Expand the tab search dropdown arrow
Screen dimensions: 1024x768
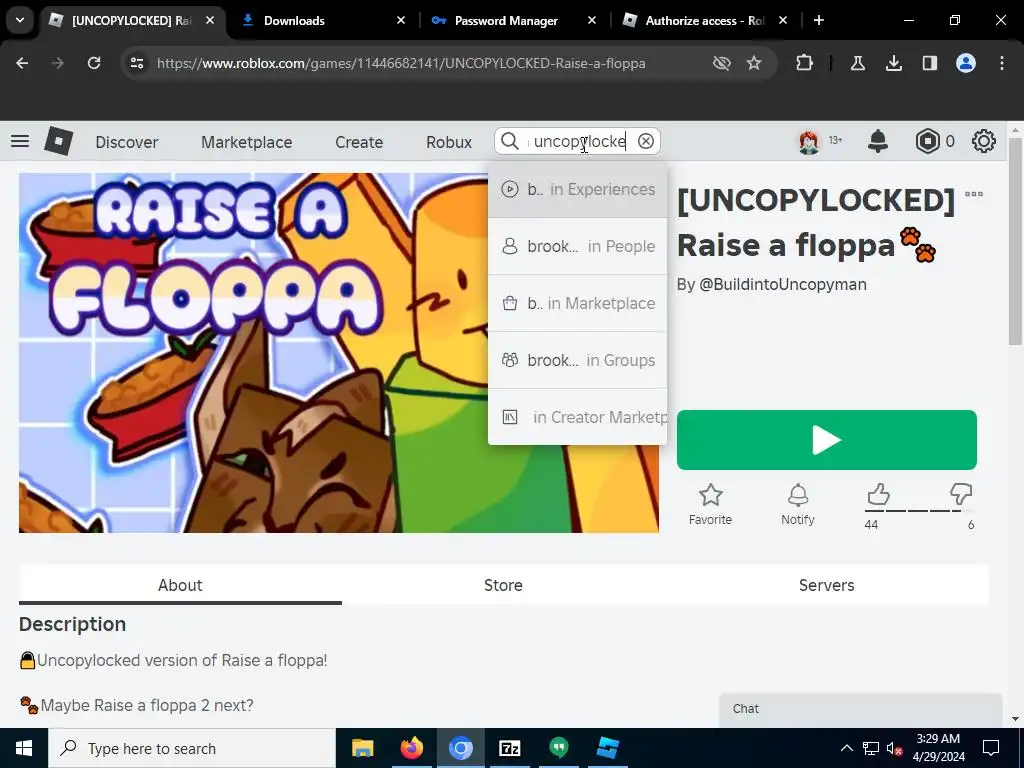pyautogui.click(x=20, y=20)
